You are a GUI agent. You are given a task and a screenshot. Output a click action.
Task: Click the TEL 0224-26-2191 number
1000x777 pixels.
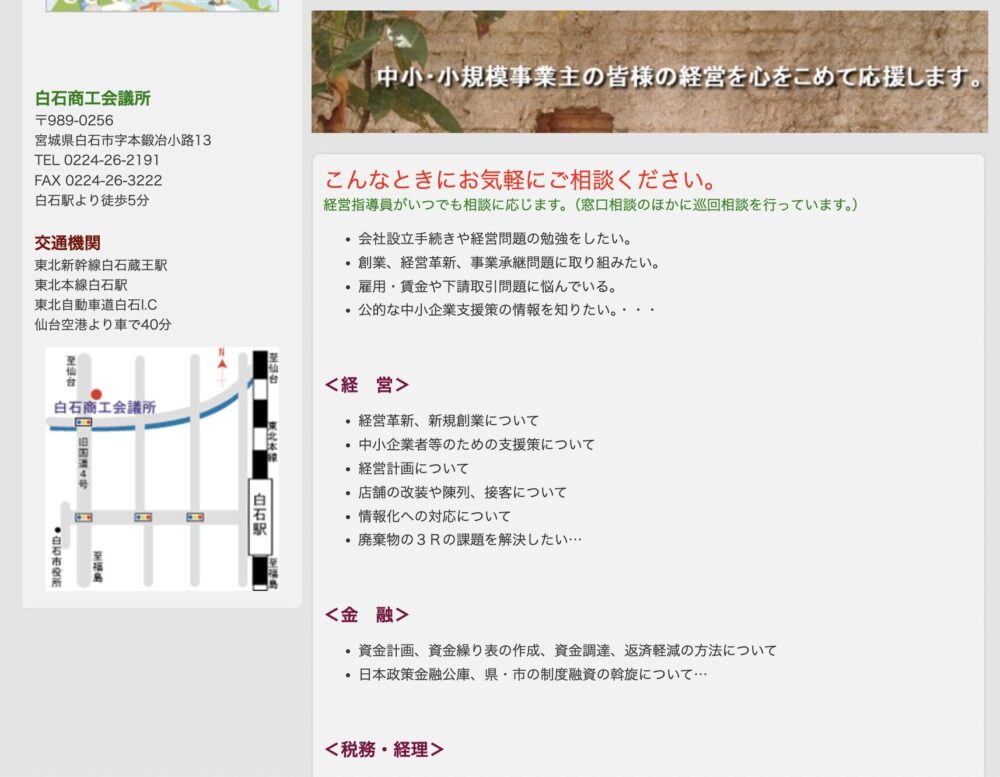point(97,160)
